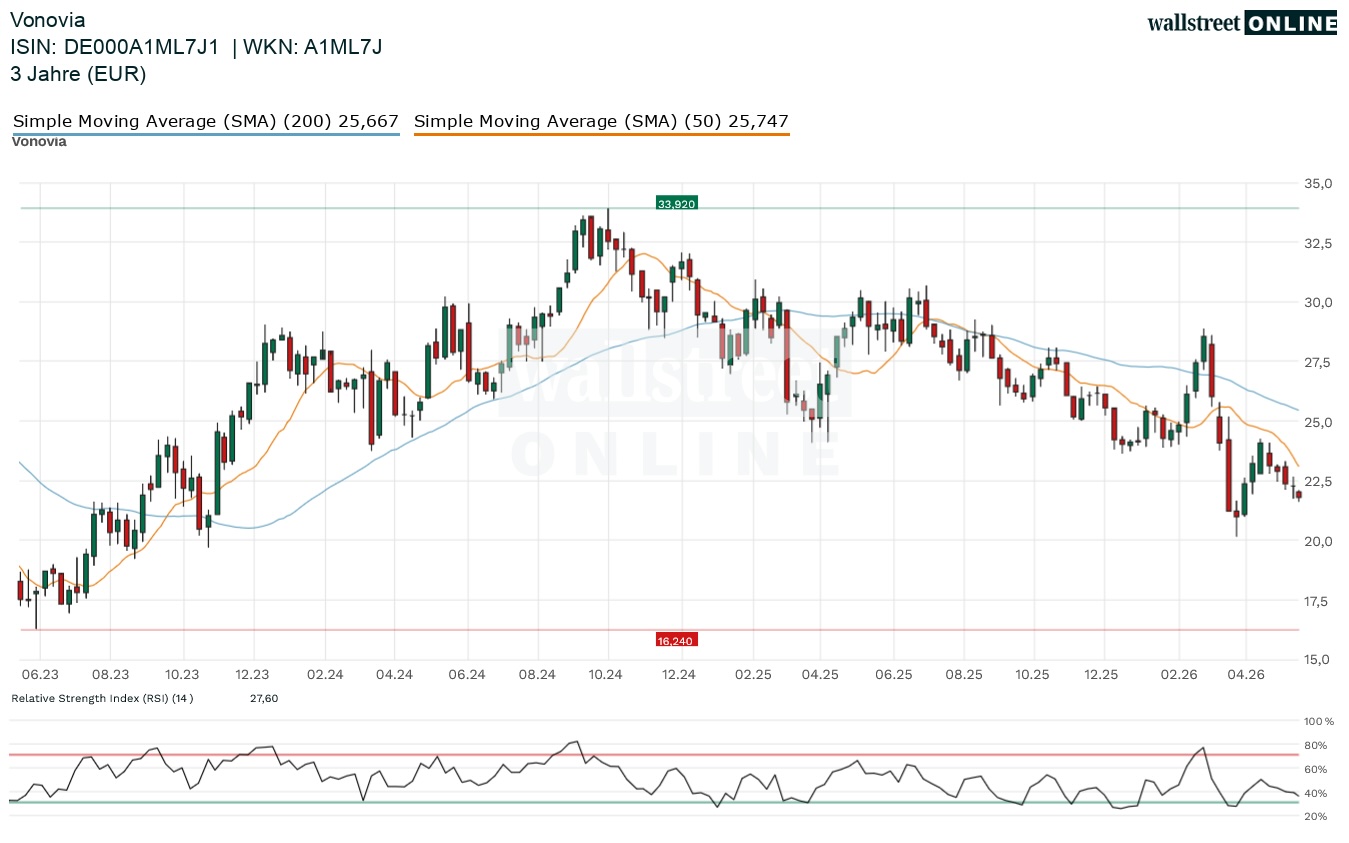Image resolution: width=1349 pixels, height=843 pixels.
Task: Click the 10.24 date axis label
Action: pyautogui.click(x=606, y=675)
